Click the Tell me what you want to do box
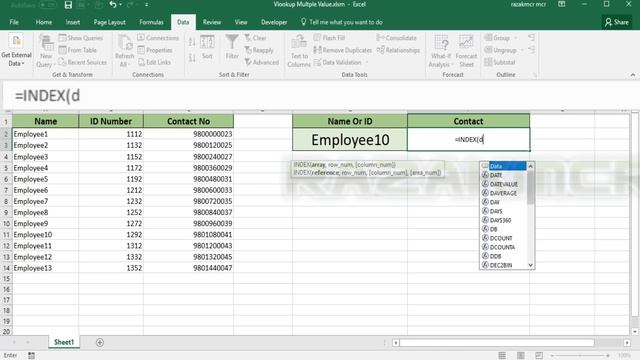640x360 pixels. coord(342,22)
